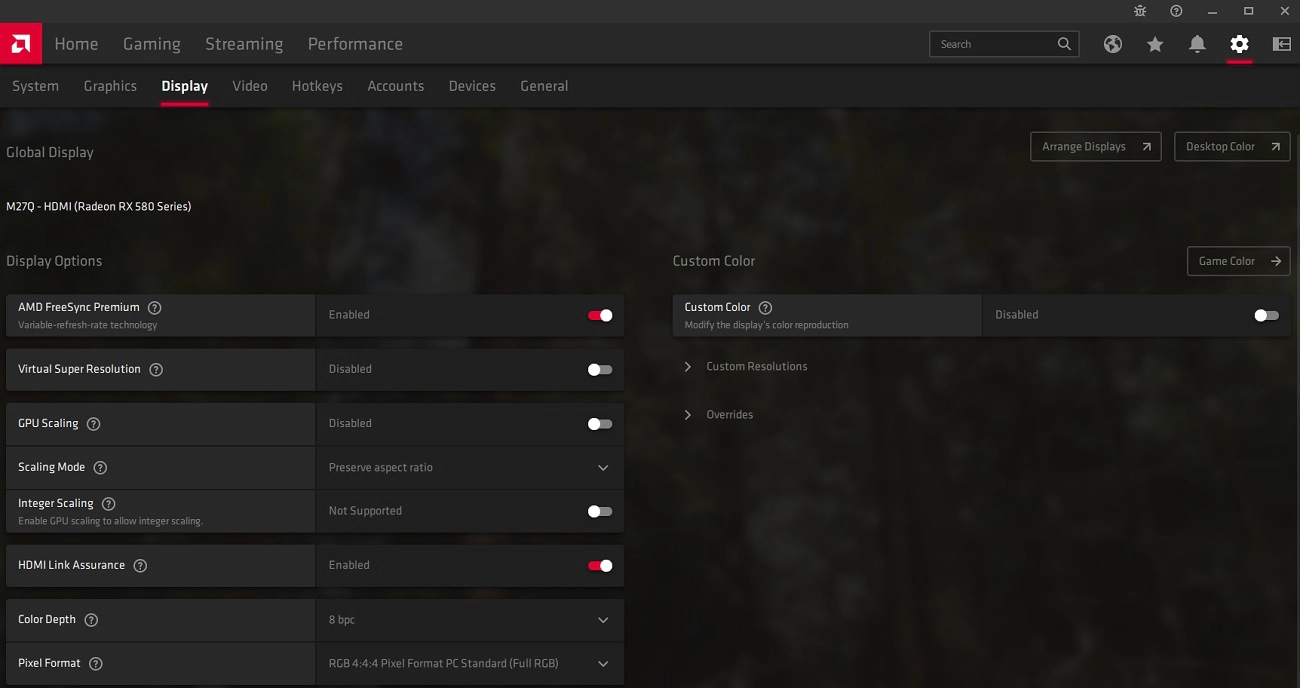This screenshot has width=1300, height=688.
Task: Open the Performance menu
Action: click(x=355, y=44)
